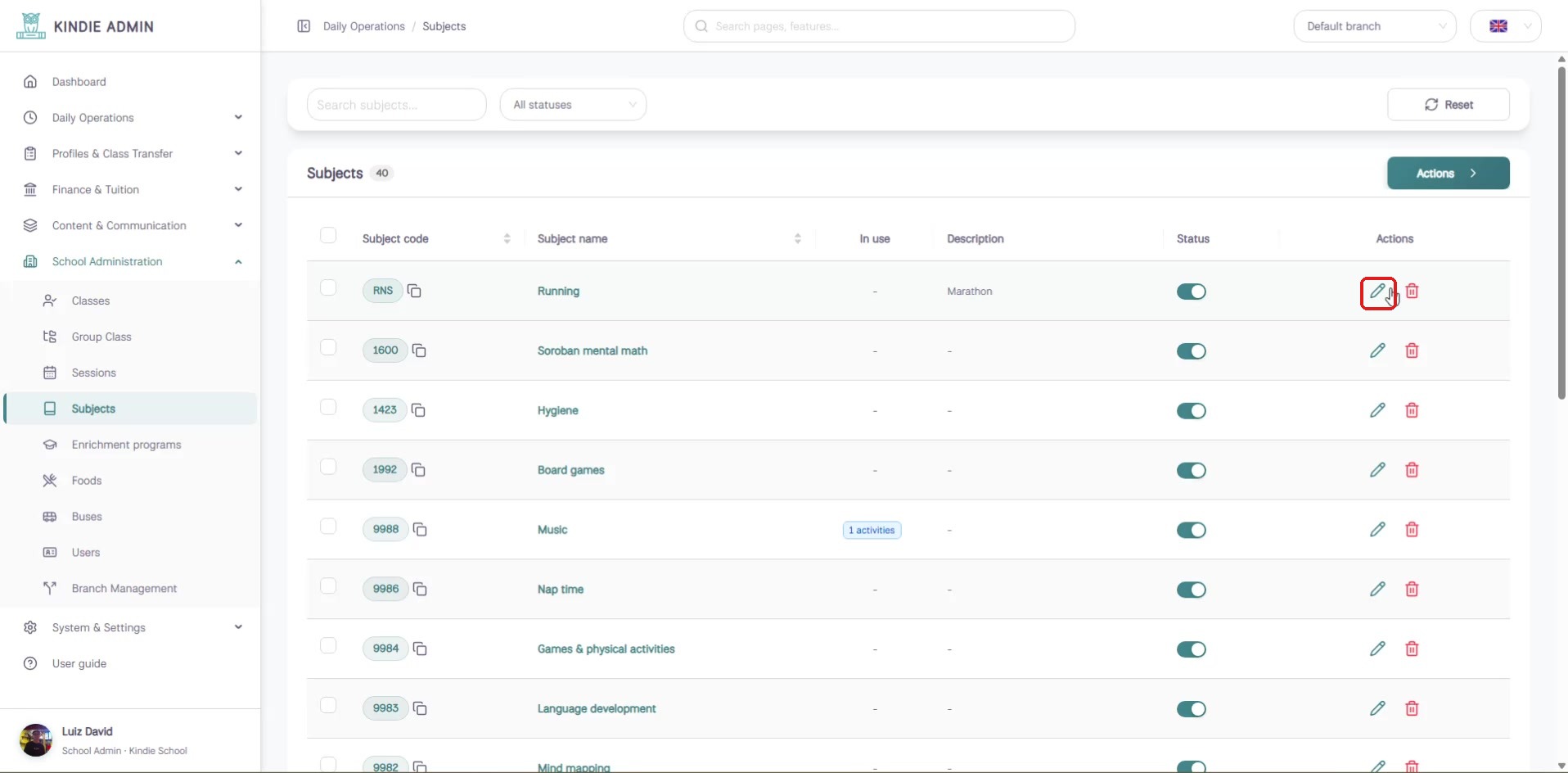This screenshot has height=773, width=1568.
Task: Click the pencil icon for Hygiene
Action: (x=1377, y=410)
